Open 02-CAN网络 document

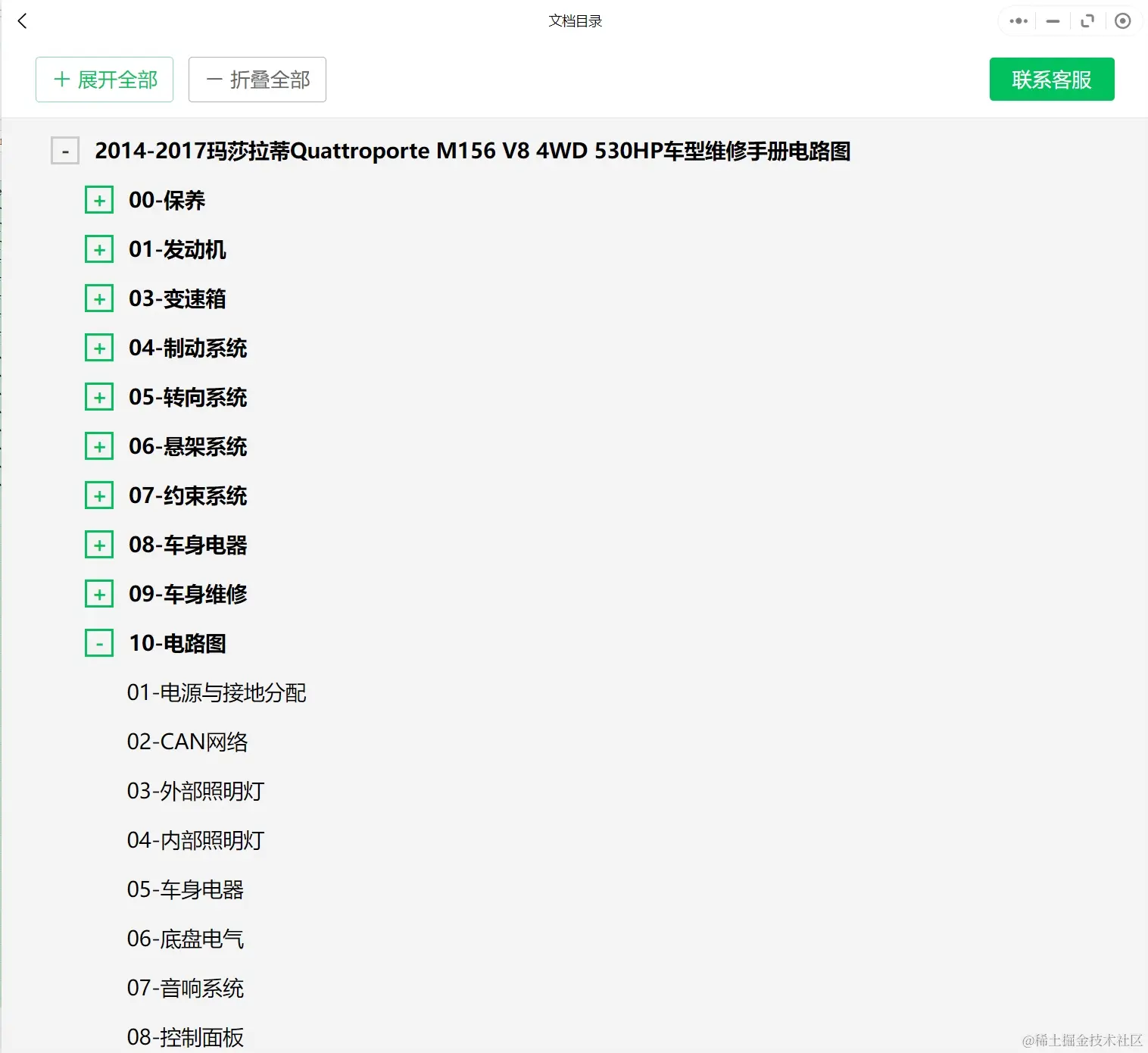point(187,742)
